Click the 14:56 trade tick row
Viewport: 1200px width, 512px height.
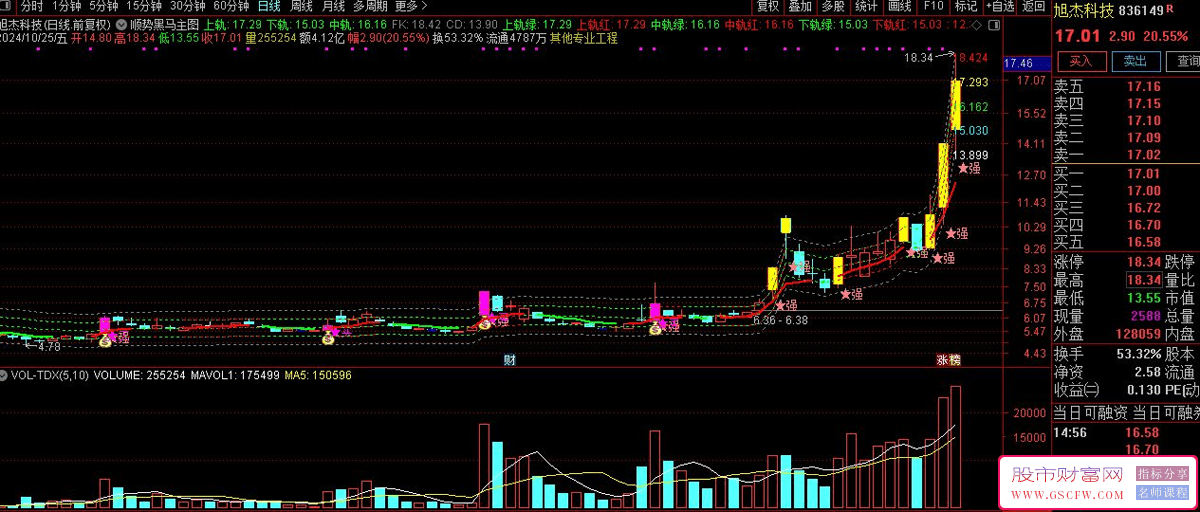[1127, 433]
